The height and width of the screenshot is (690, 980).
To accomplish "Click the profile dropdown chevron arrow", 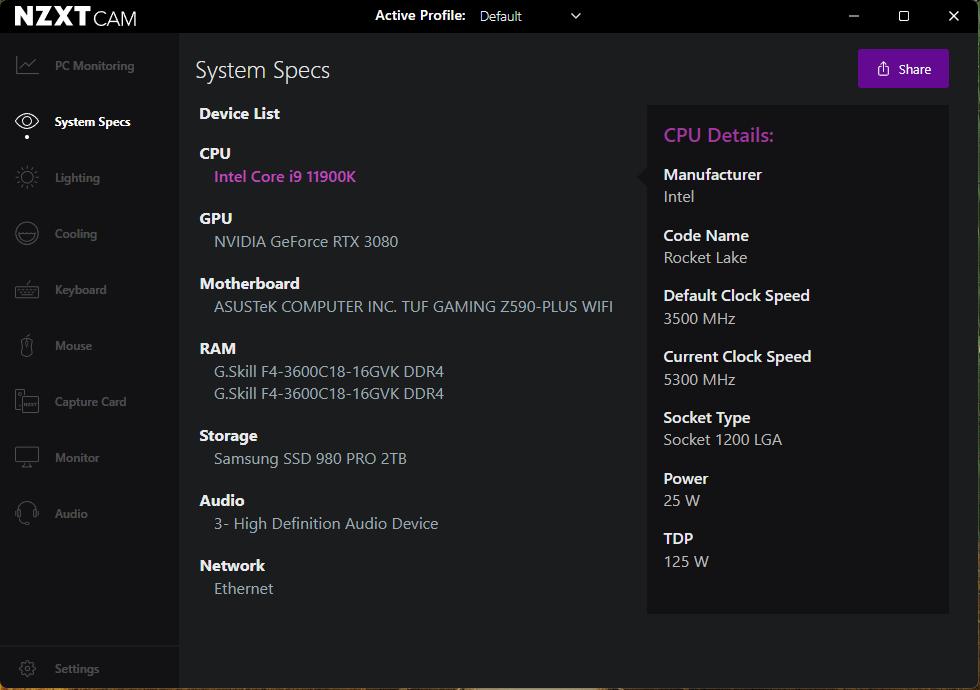I will click(576, 16).
